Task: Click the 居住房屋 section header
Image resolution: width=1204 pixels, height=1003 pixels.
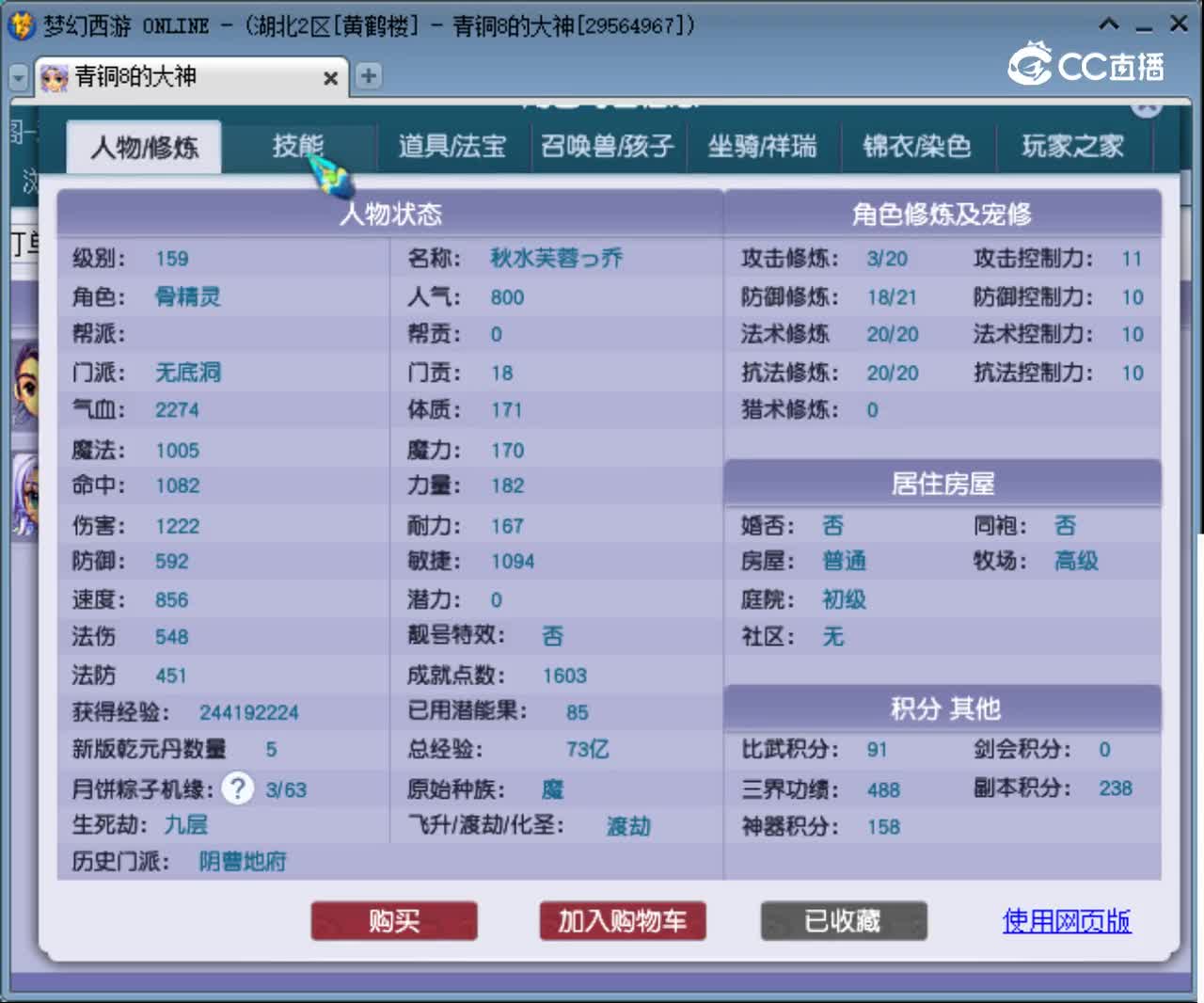Action: 943,484
